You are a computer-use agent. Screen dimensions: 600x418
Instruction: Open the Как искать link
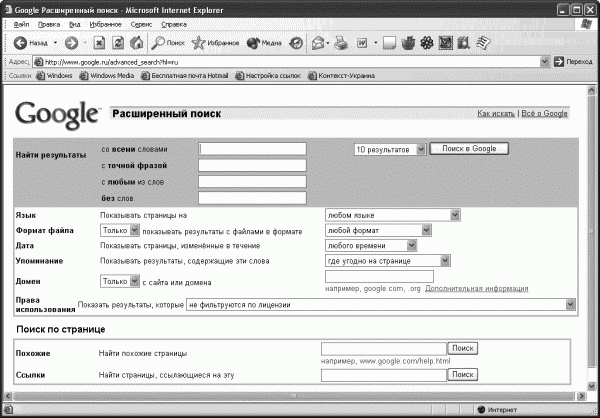point(496,113)
